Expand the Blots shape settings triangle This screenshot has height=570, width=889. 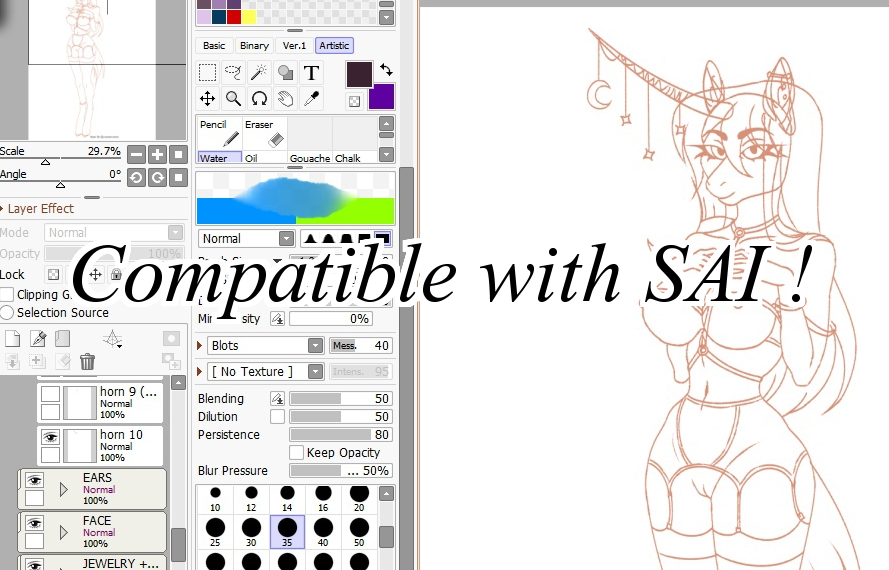[200, 345]
